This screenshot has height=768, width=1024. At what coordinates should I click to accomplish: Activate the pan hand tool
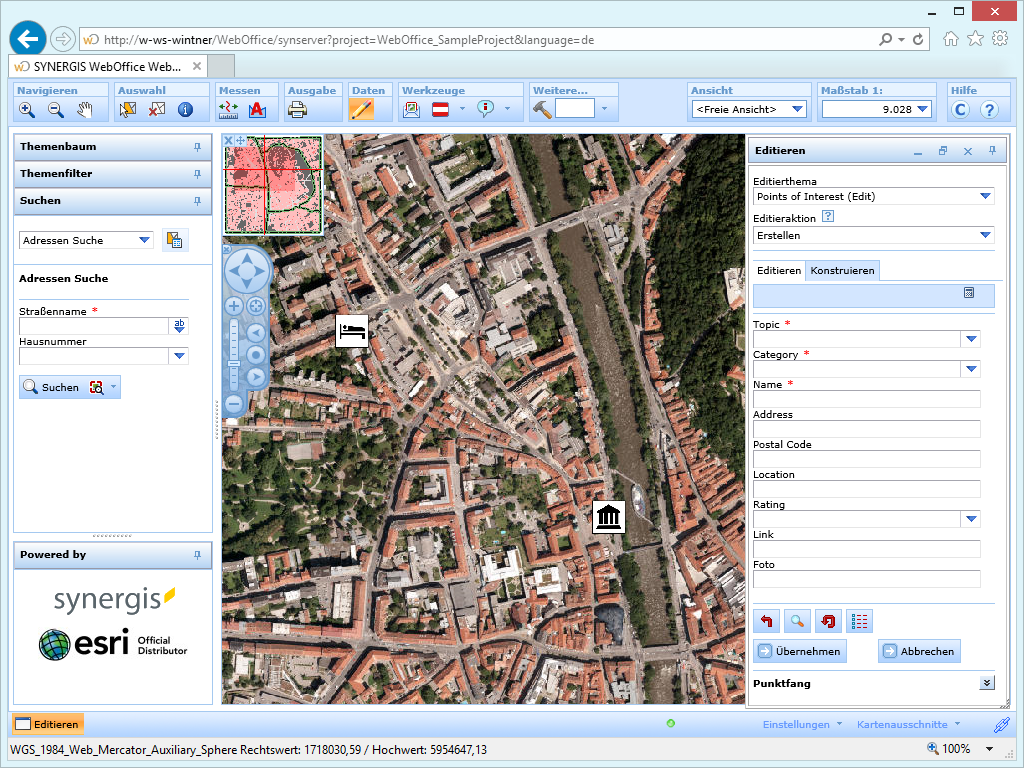85,110
